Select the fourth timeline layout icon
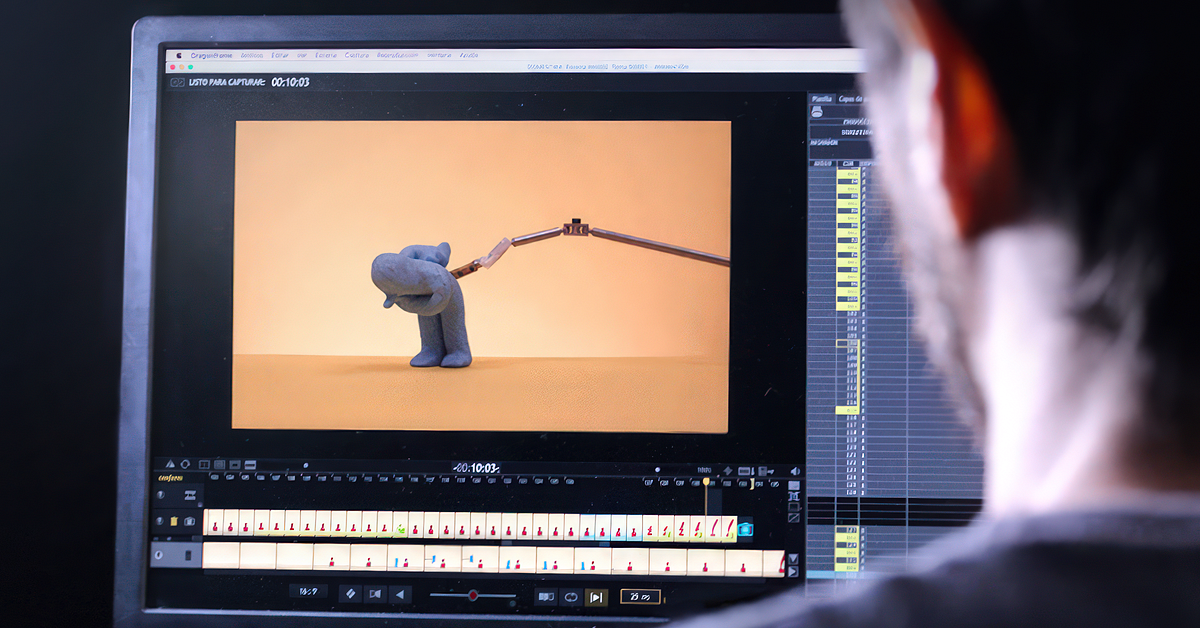1200x628 pixels. [x=249, y=464]
